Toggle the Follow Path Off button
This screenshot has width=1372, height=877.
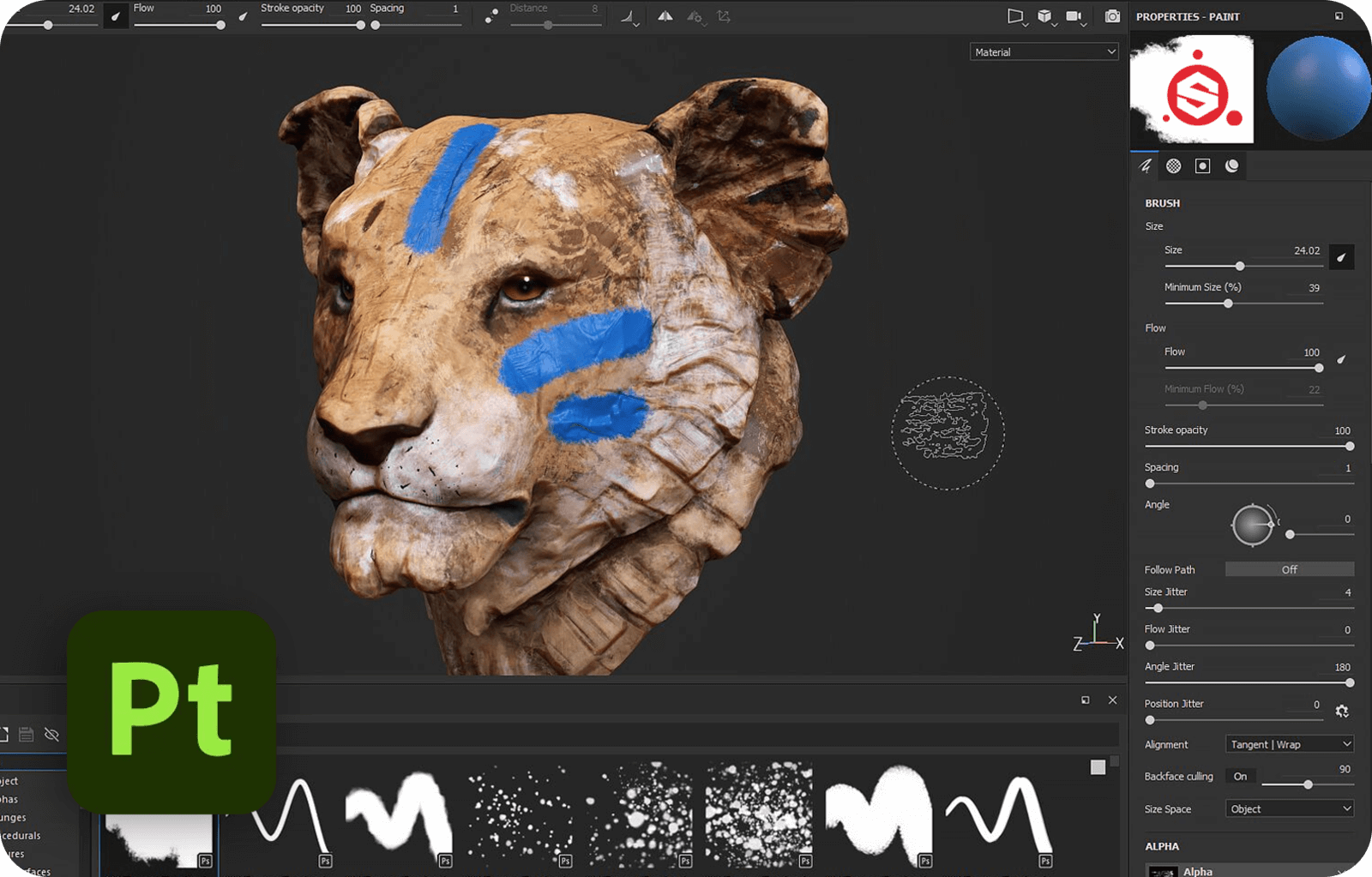coord(1290,569)
